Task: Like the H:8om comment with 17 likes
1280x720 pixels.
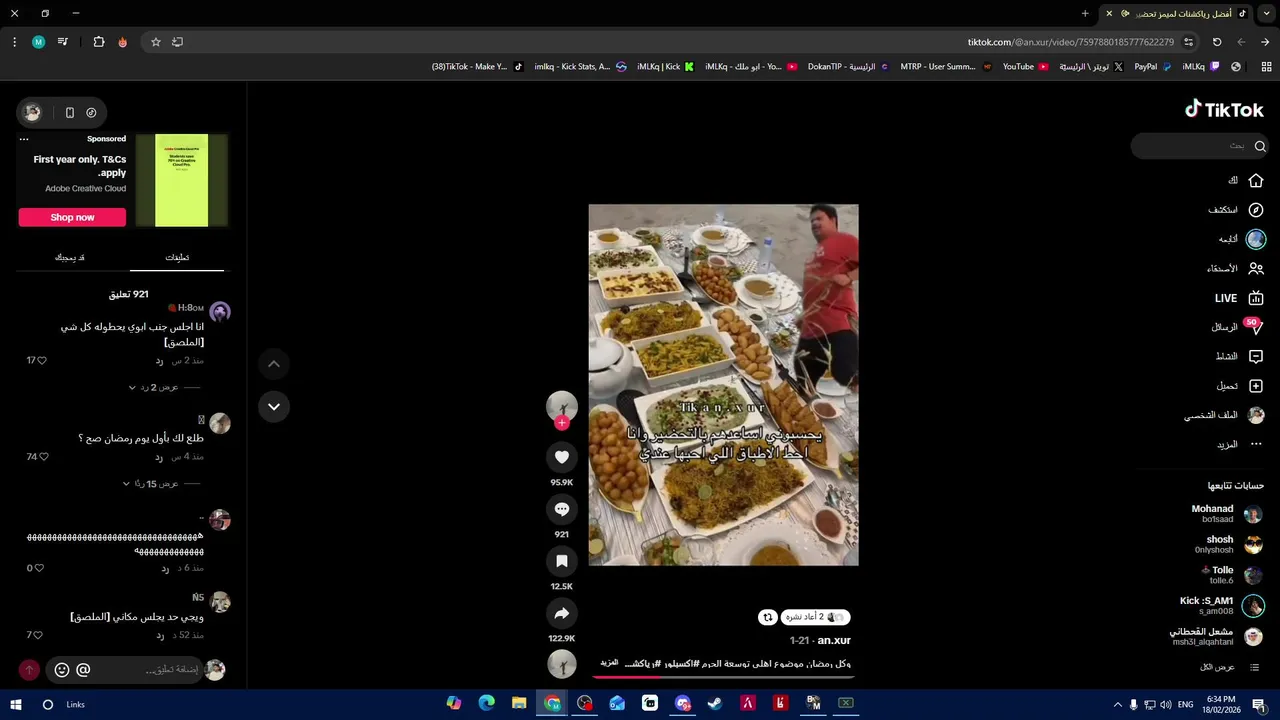Action: click(x=41, y=360)
